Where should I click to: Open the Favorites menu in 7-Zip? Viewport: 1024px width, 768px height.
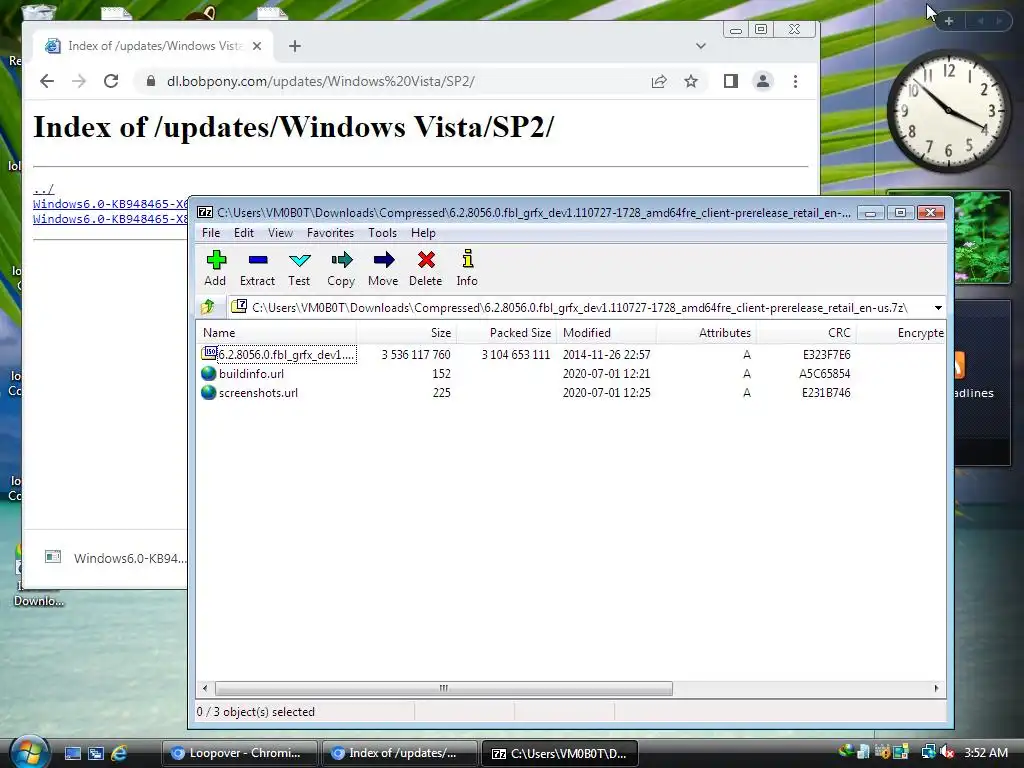coord(330,232)
